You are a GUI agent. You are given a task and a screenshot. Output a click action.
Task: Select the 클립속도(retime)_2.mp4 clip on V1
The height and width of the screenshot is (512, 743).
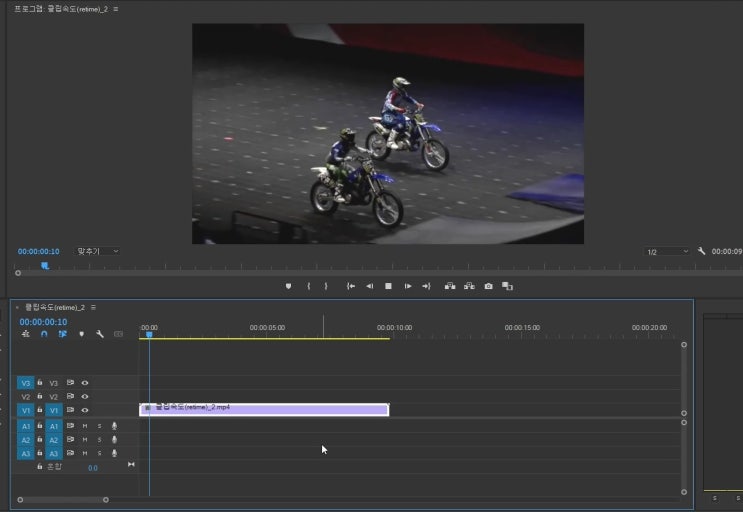click(x=264, y=410)
